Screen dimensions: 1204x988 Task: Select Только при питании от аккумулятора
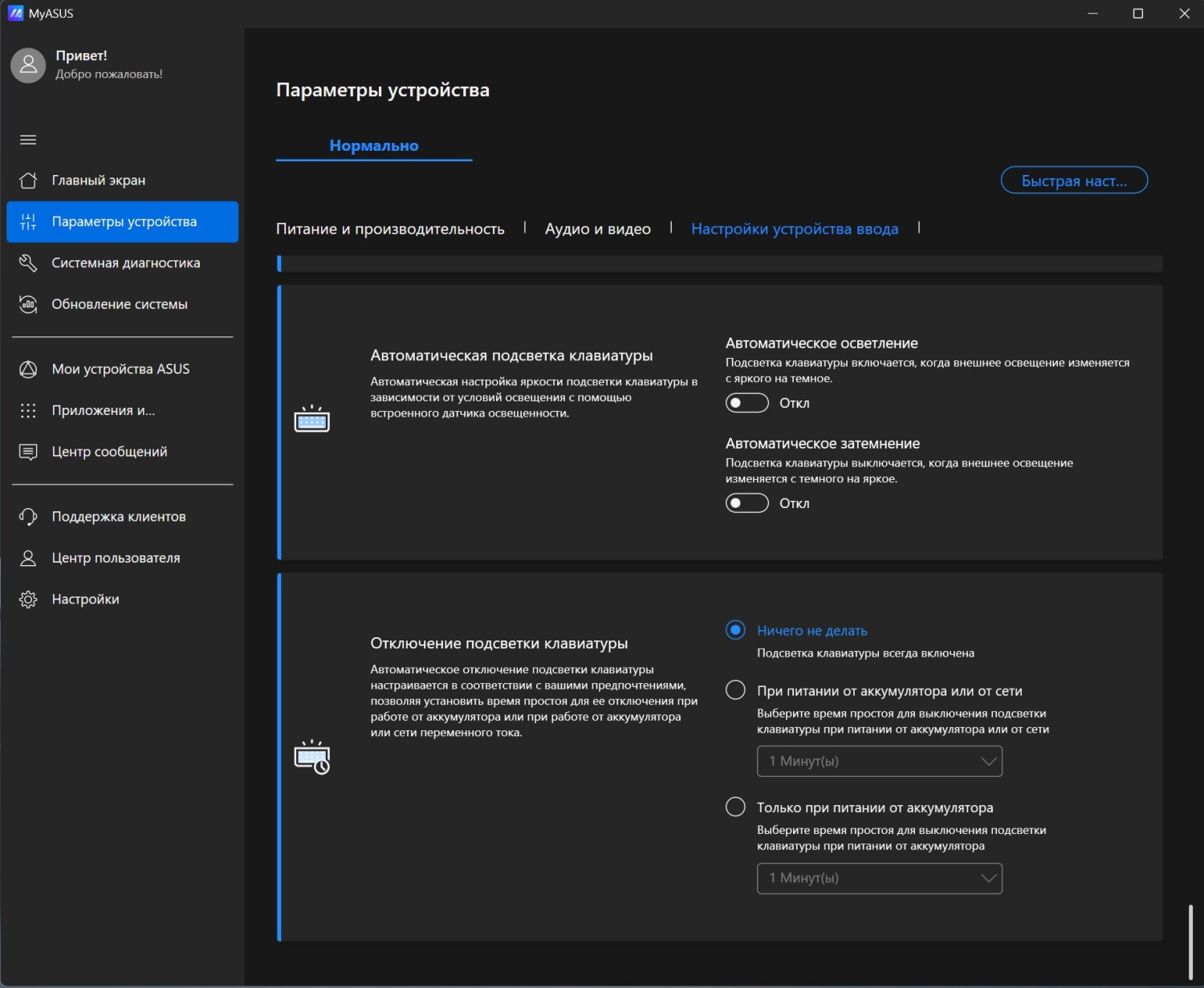click(x=735, y=807)
